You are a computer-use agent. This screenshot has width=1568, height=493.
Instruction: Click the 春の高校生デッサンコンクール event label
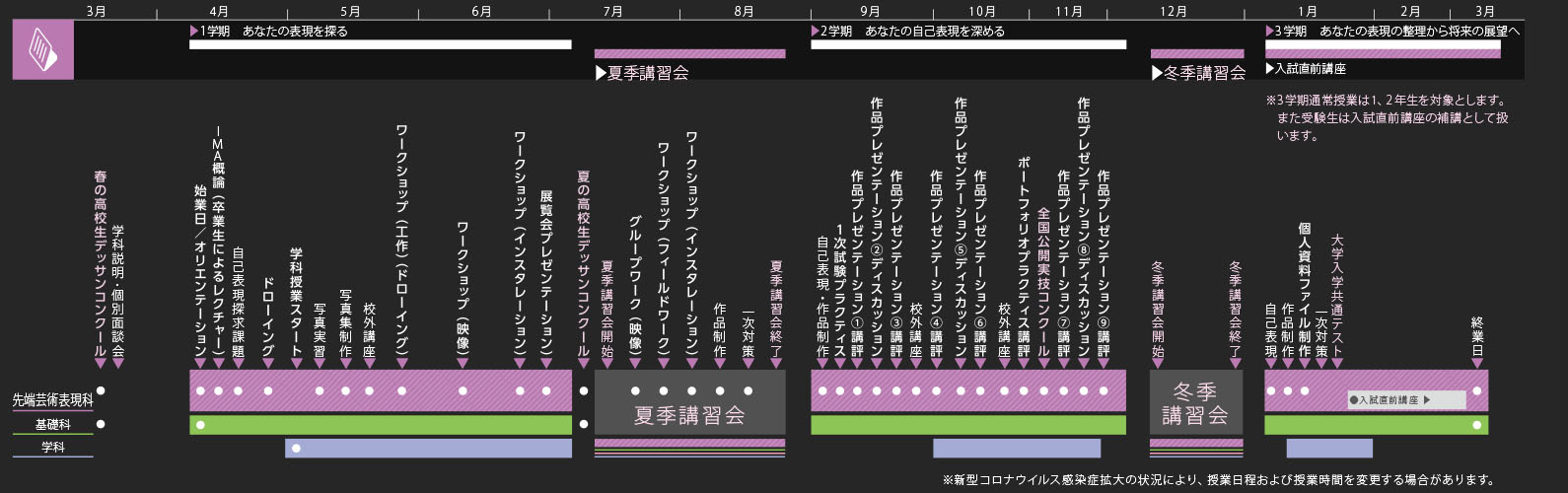[101, 264]
